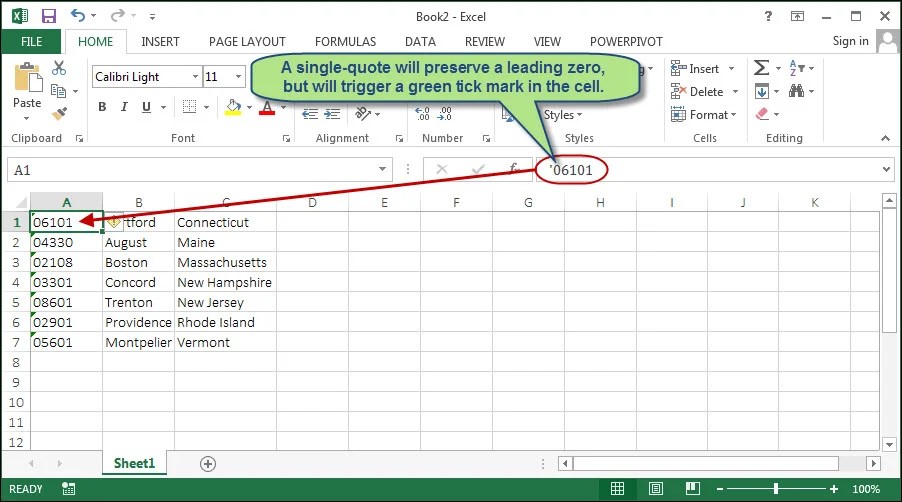This screenshot has height=502, width=902.
Task: Collapse the ribbon with the caret
Action: pyautogui.click(x=885, y=138)
